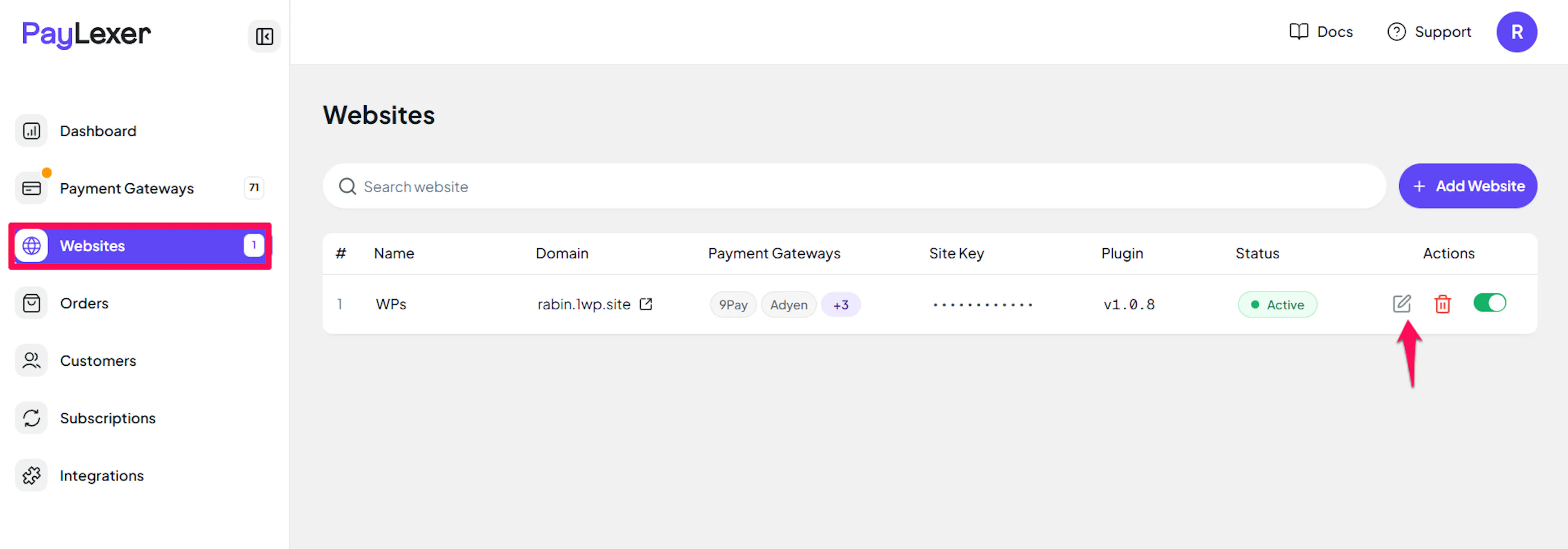This screenshot has width=1568, height=549.
Task: Click the 9Pay gateway tag
Action: [733, 305]
